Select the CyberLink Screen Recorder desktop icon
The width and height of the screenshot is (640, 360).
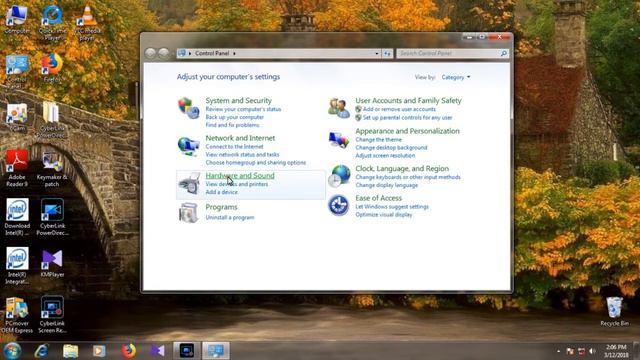(52, 314)
